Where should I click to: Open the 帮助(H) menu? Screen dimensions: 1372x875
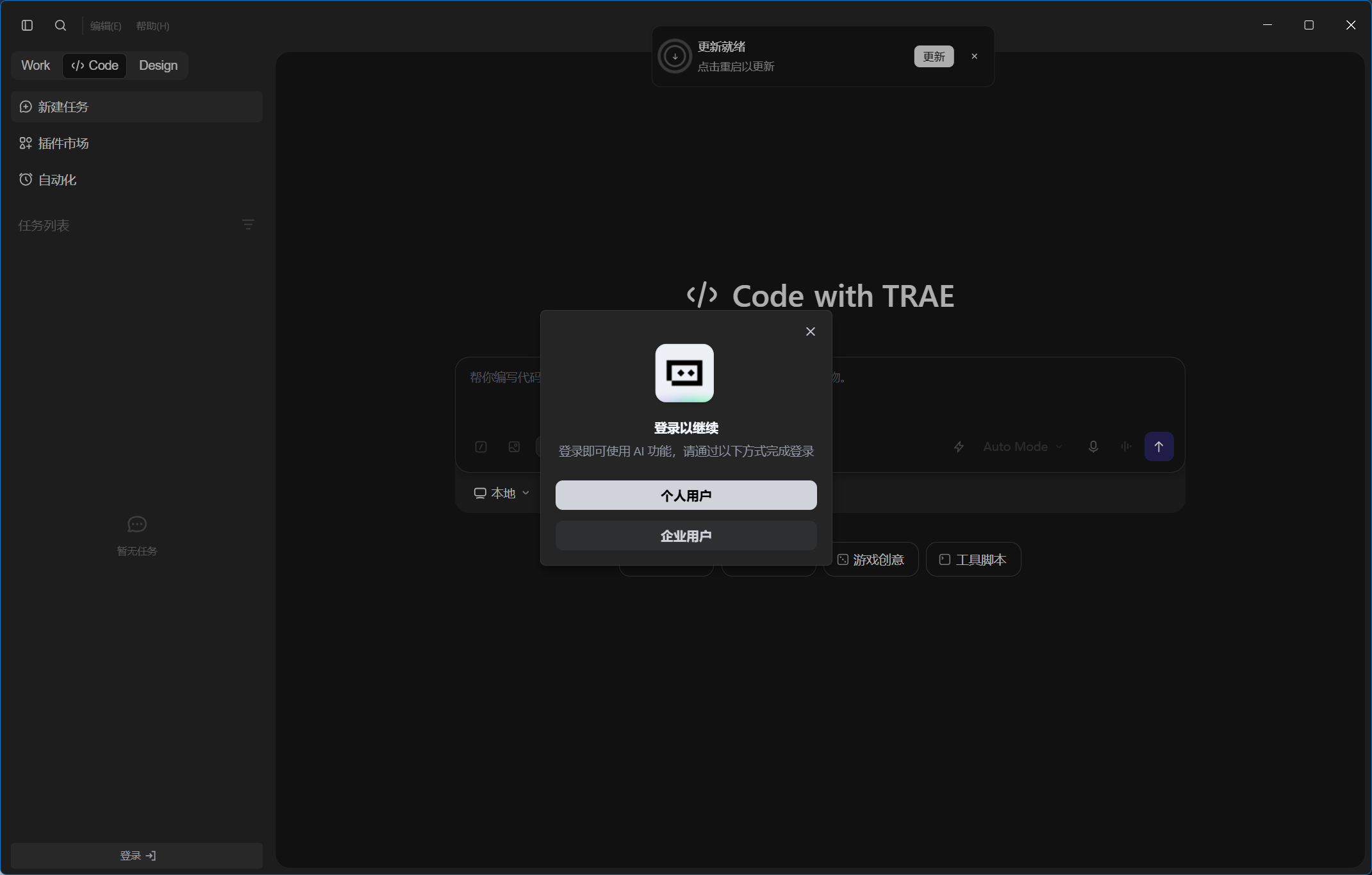pos(153,26)
